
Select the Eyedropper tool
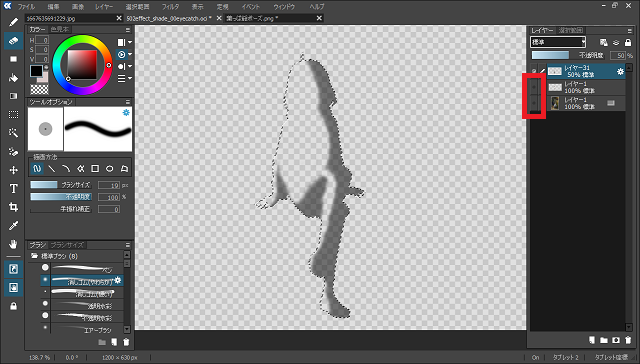pyautogui.click(x=13, y=226)
